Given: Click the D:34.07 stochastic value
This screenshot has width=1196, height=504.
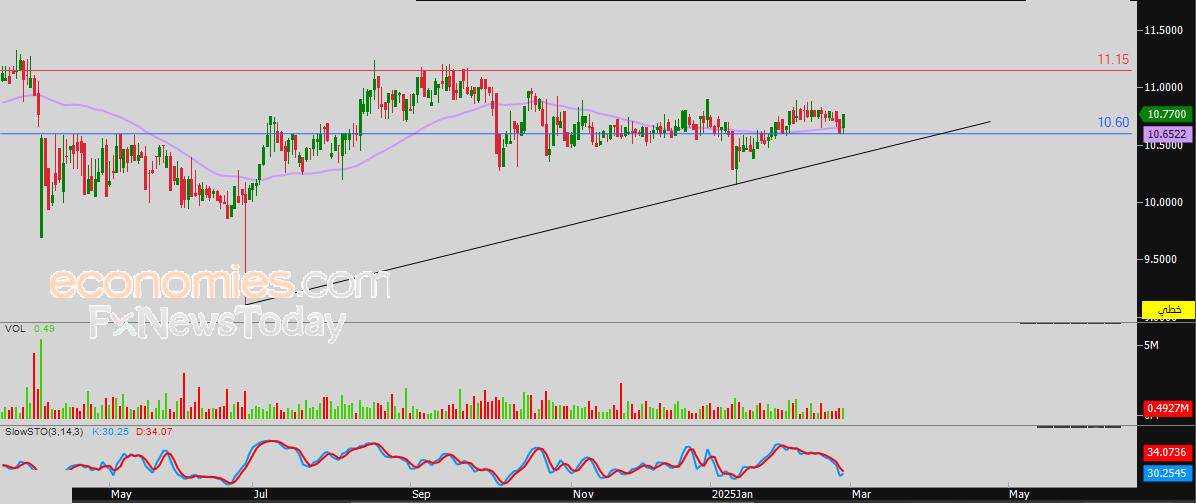Looking at the screenshot, I should (154, 432).
